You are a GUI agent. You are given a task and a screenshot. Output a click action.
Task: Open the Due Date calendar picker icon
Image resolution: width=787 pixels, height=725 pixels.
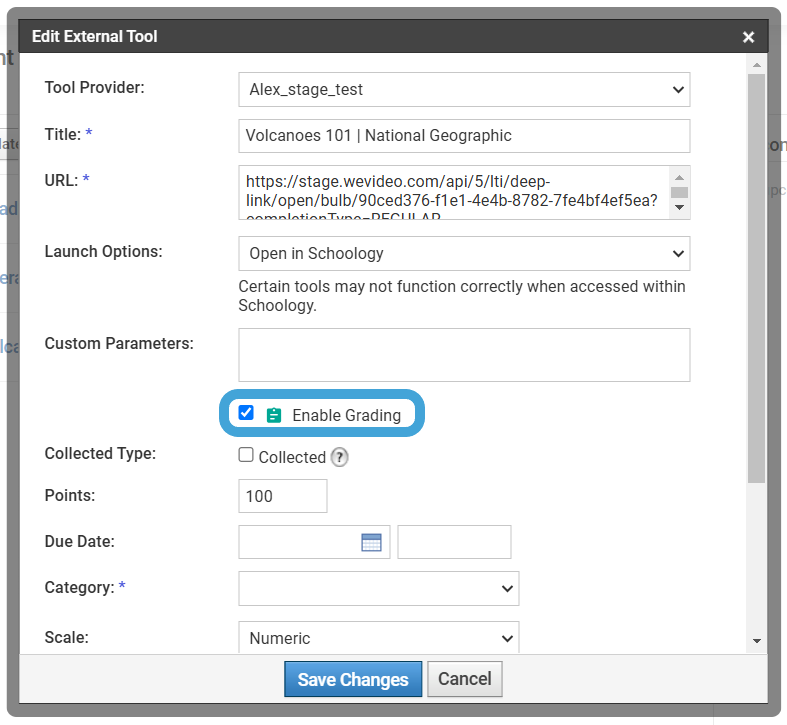371,542
